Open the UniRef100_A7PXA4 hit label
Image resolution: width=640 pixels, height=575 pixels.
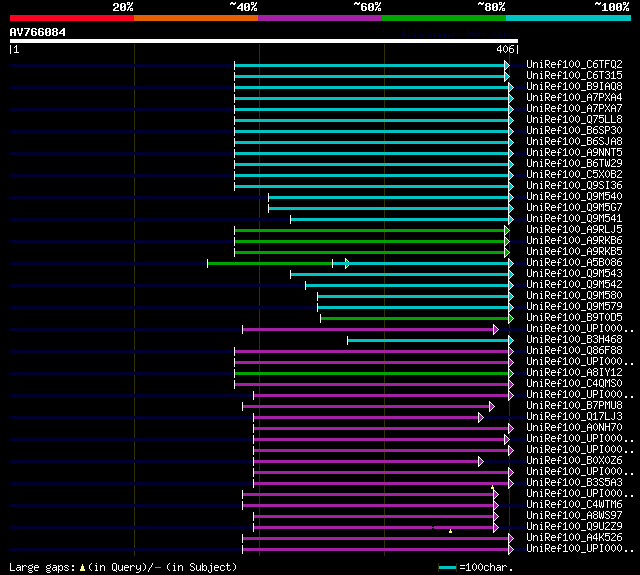[574, 98]
